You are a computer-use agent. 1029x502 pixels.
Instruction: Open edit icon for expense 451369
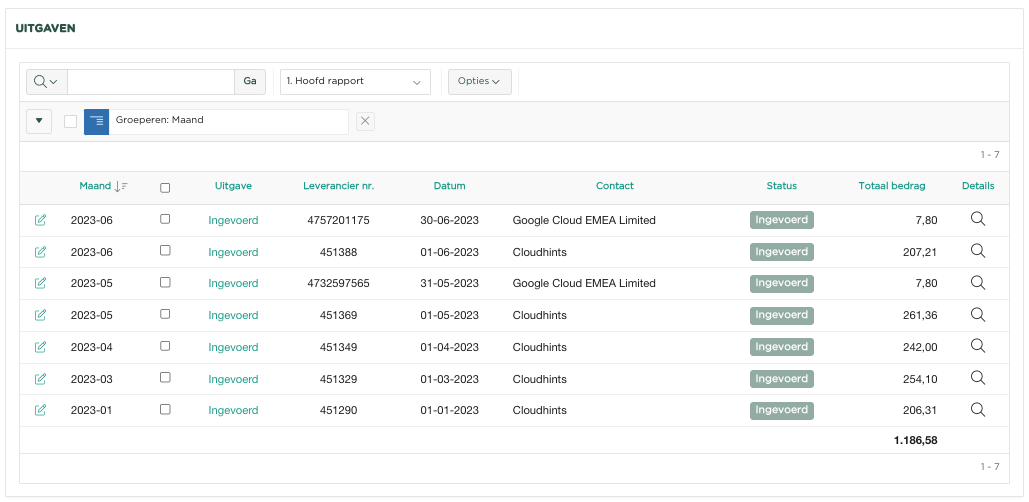[x=40, y=315]
